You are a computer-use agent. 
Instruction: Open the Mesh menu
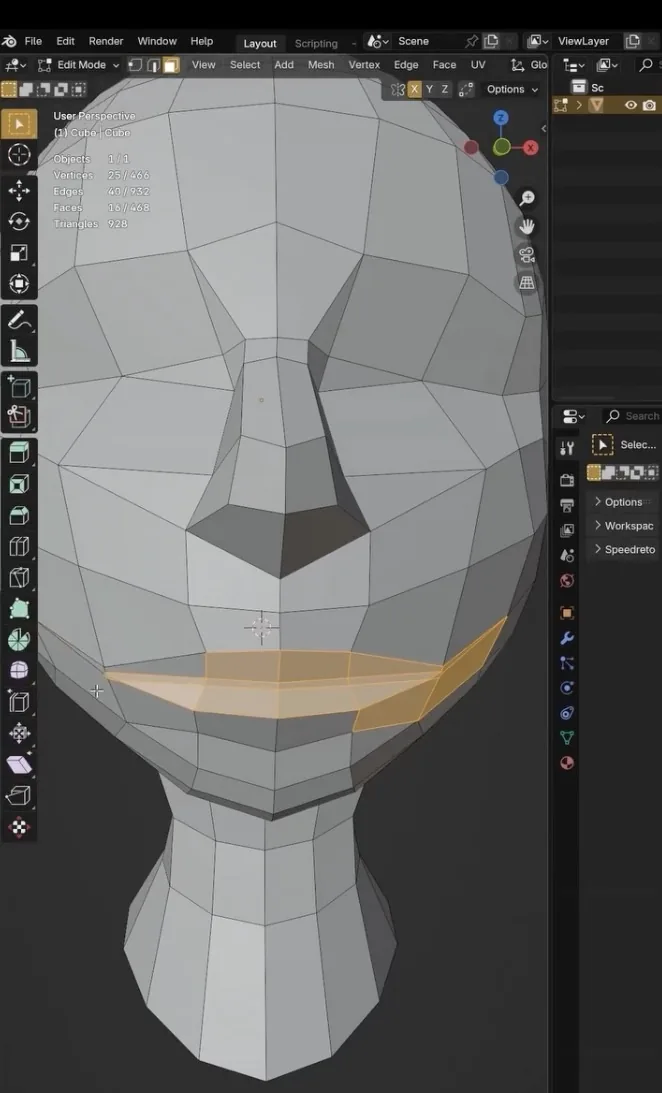click(x=321, y=65)
